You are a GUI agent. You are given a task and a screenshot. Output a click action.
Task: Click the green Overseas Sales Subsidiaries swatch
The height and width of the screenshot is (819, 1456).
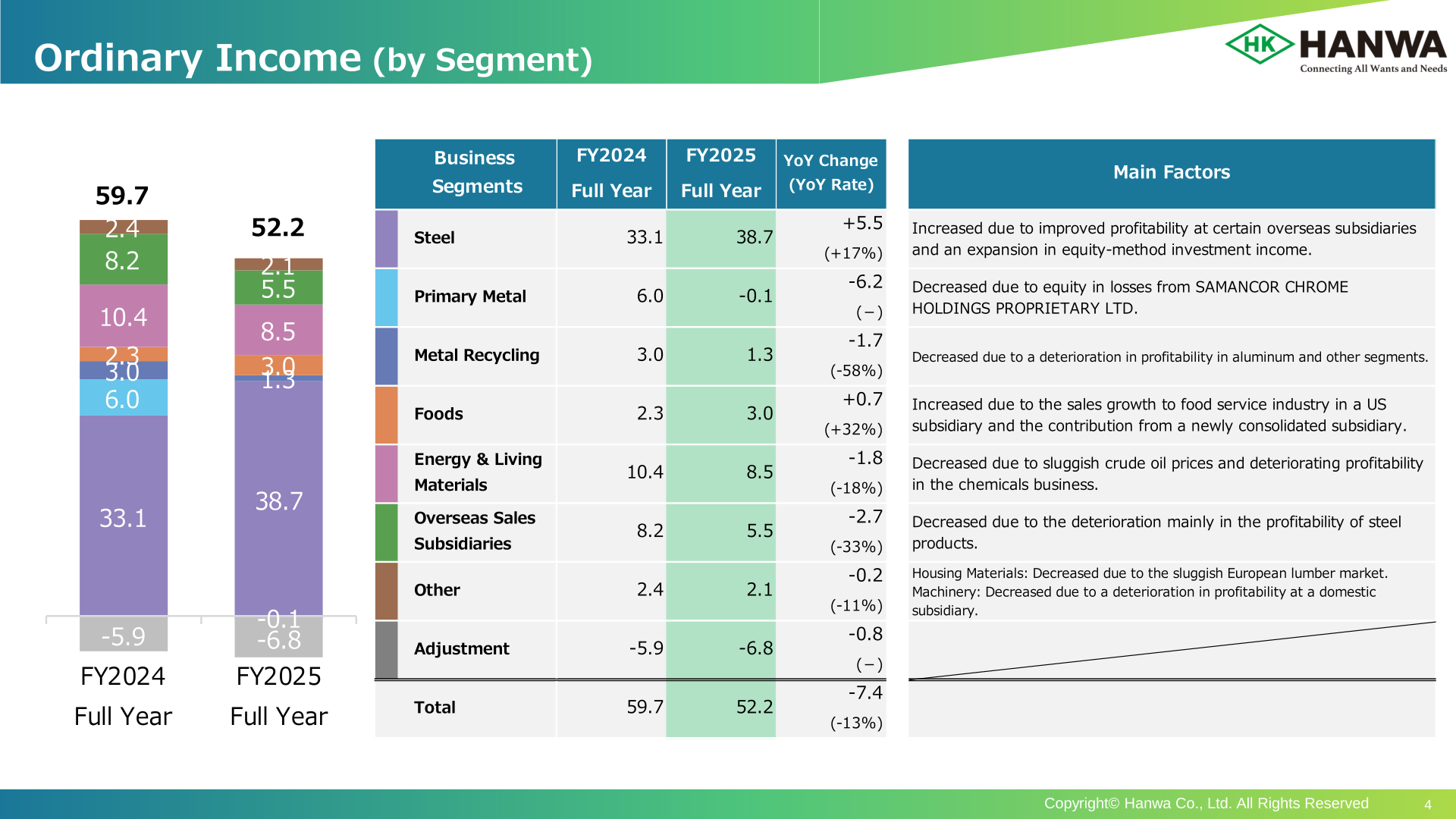point(387,532)
